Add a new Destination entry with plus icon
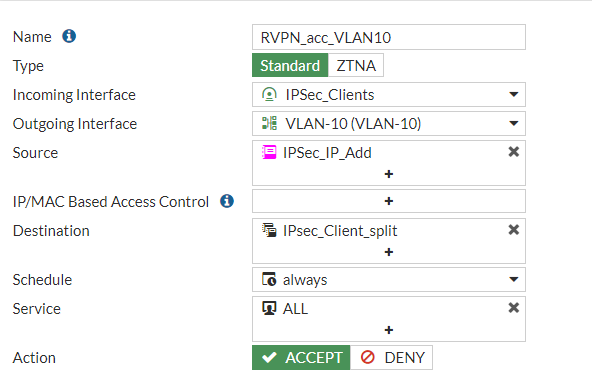 [388, 252]
